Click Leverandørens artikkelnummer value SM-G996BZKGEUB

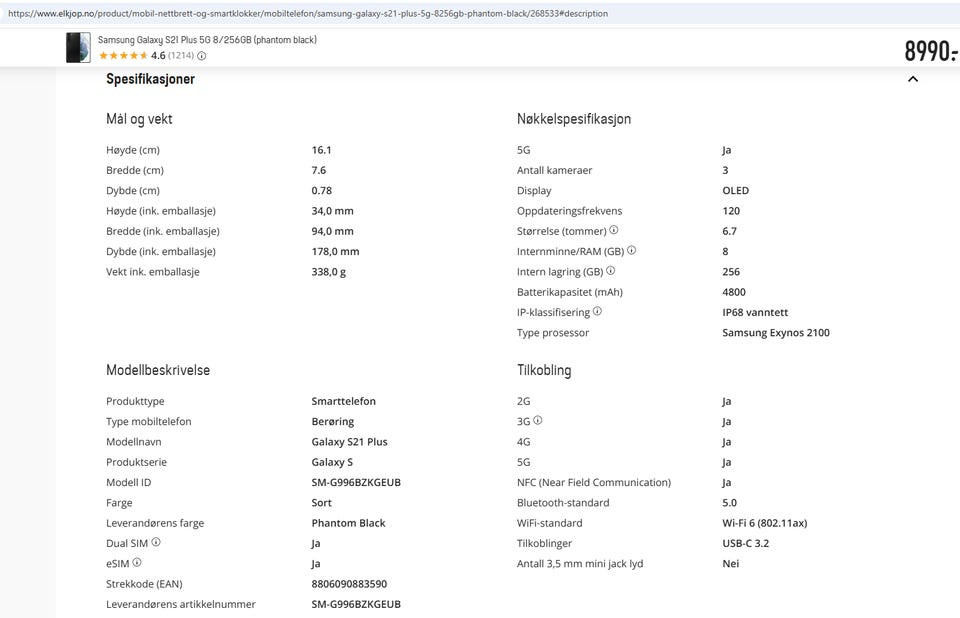point(356,604)
